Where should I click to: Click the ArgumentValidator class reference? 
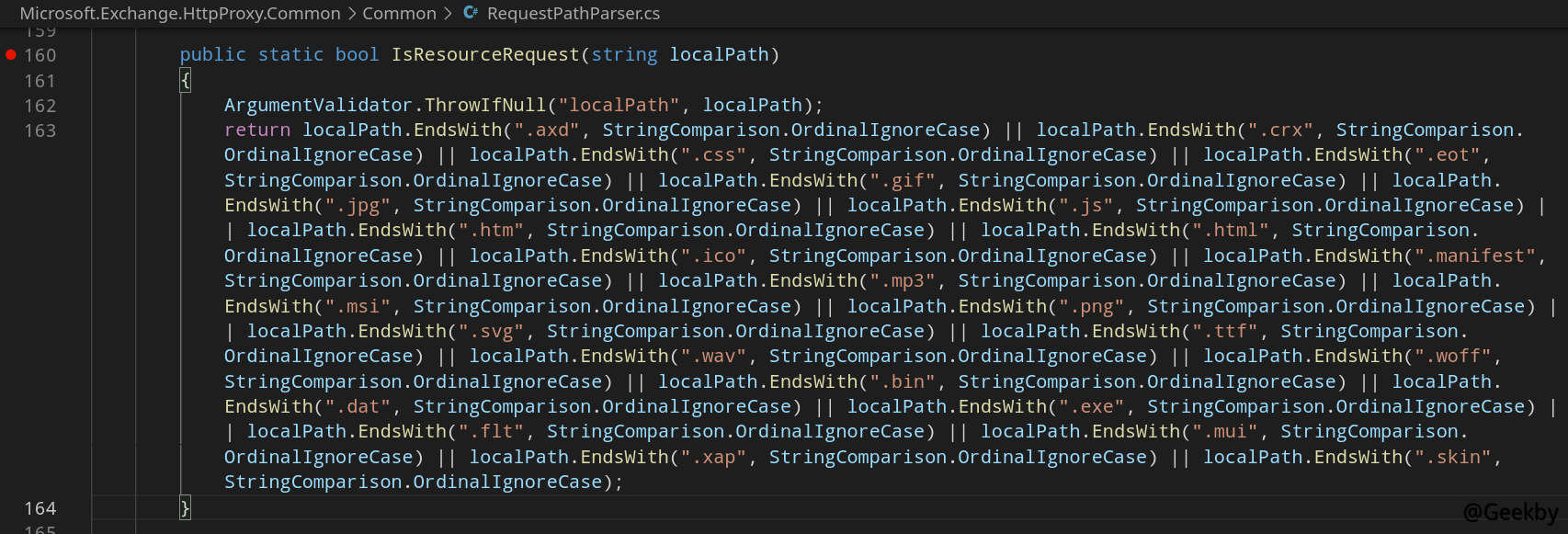click(x=318, y=106)
